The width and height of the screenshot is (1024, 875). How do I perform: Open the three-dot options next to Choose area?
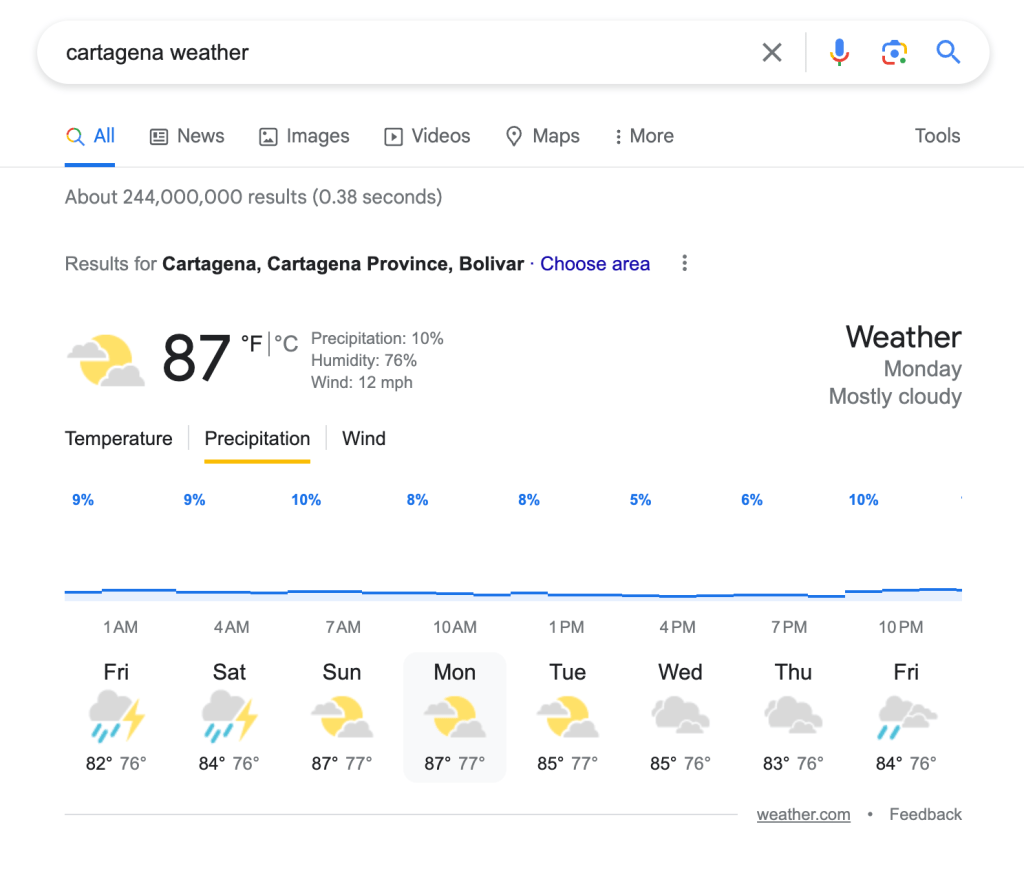pos(685,264)
